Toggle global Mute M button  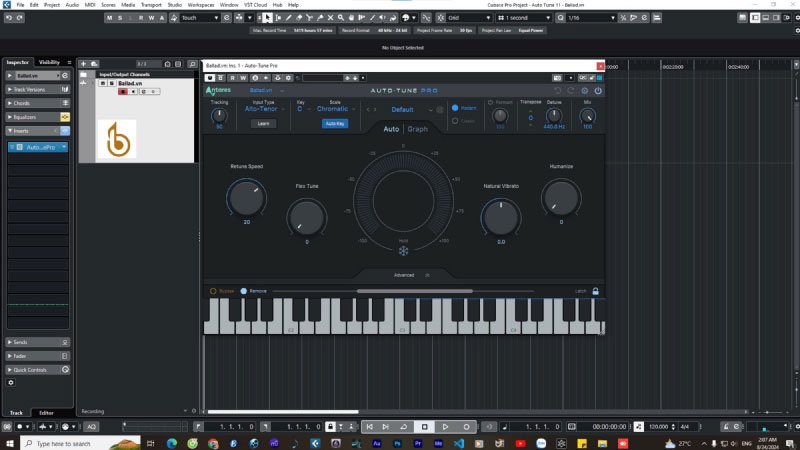[x=109, y=18]
